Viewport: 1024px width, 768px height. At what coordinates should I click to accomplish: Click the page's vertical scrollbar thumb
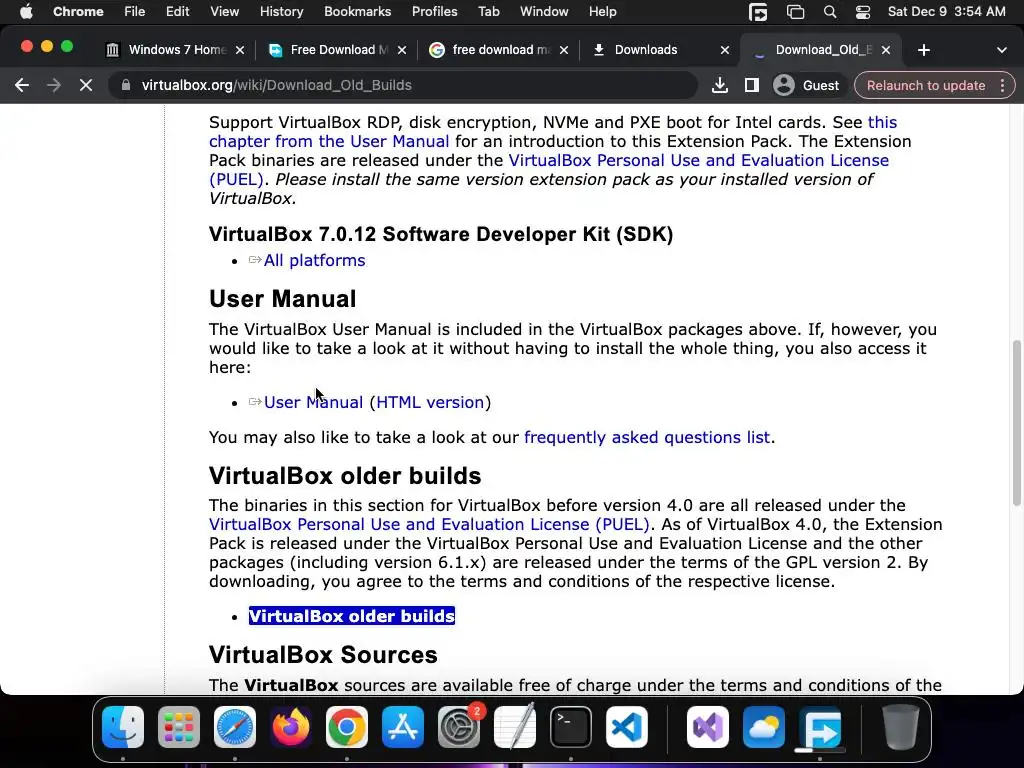pyautogui.click(x=1016, y=423)
